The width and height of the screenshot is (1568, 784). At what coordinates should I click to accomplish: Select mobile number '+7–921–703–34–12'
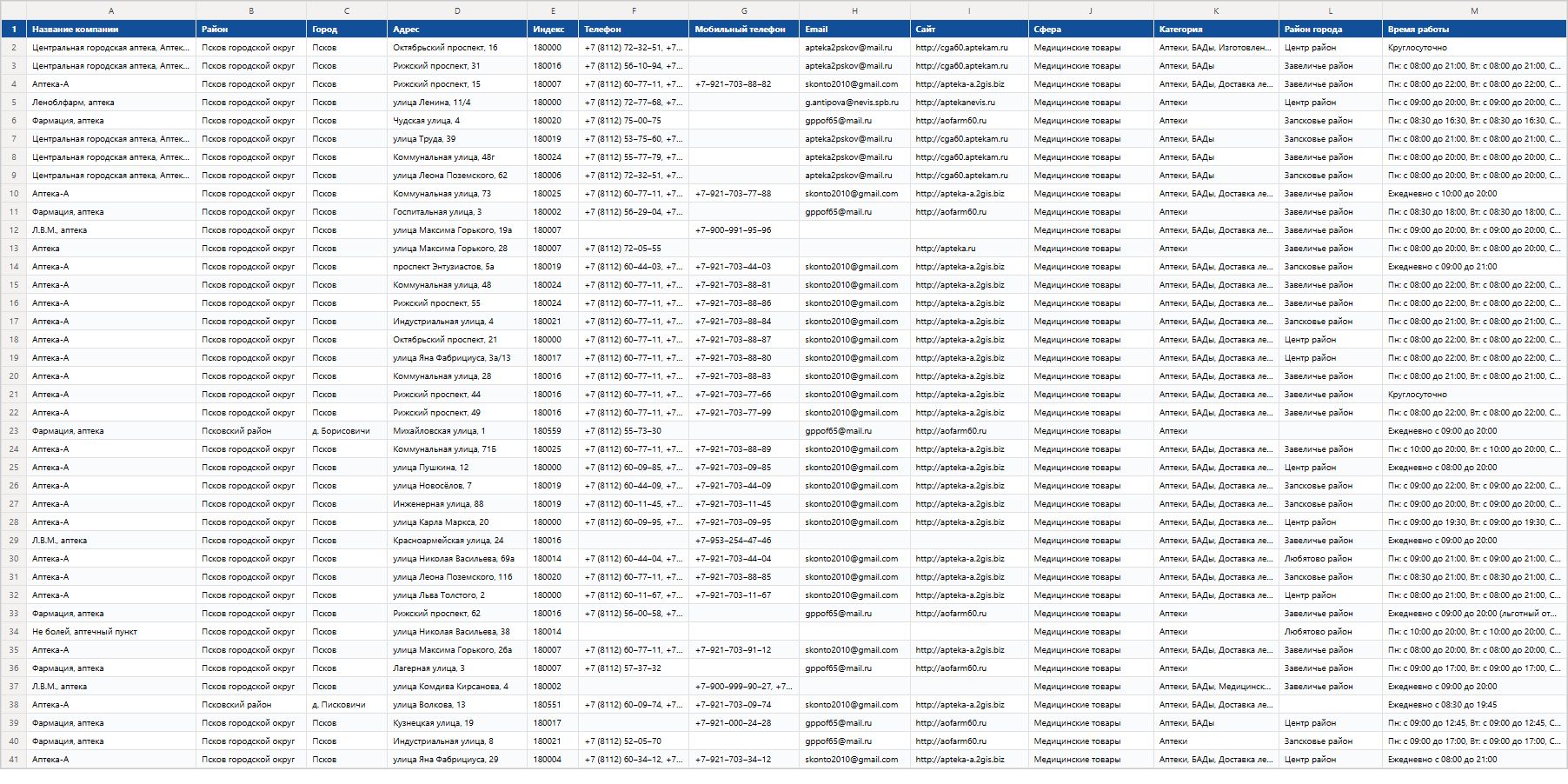744,759
